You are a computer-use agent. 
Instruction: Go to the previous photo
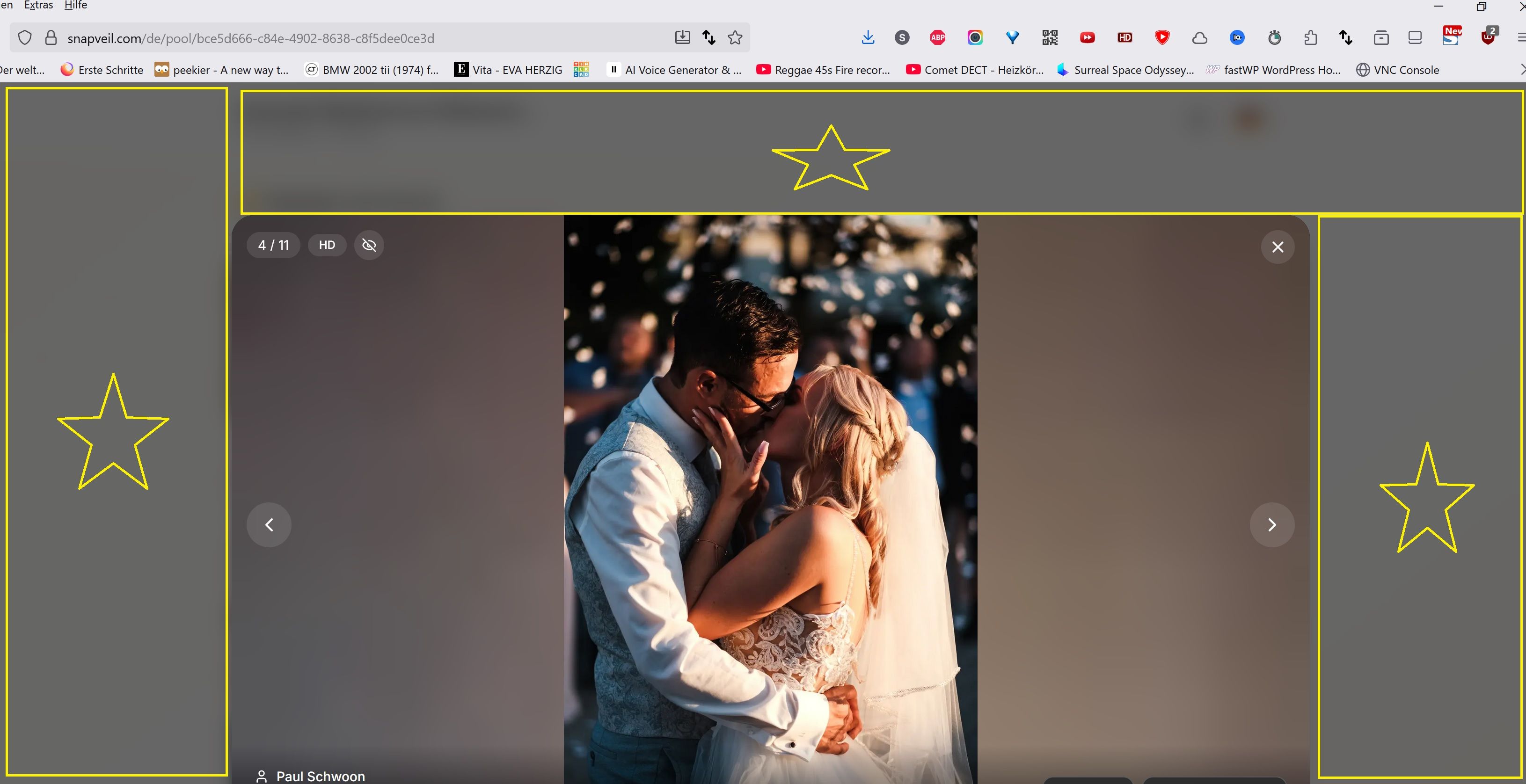click(269, 525)
